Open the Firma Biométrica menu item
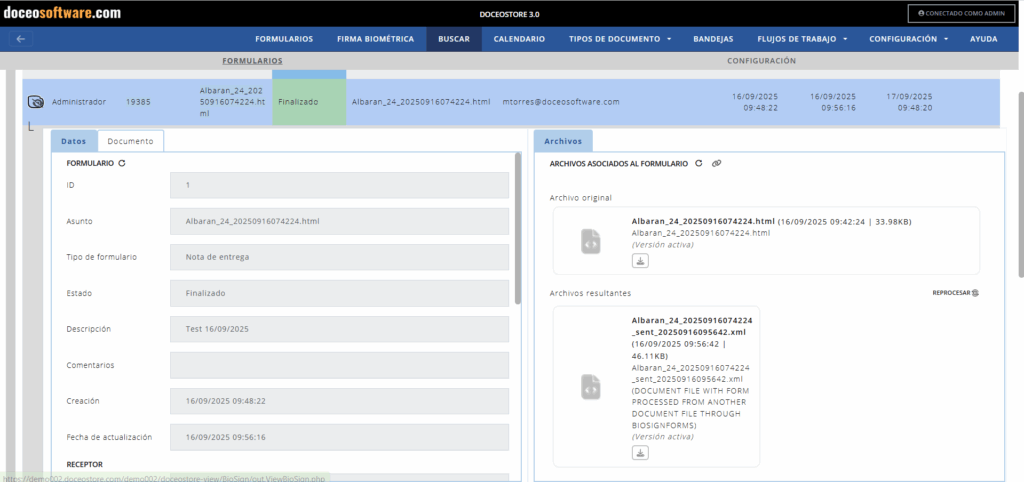 point(375,39)
